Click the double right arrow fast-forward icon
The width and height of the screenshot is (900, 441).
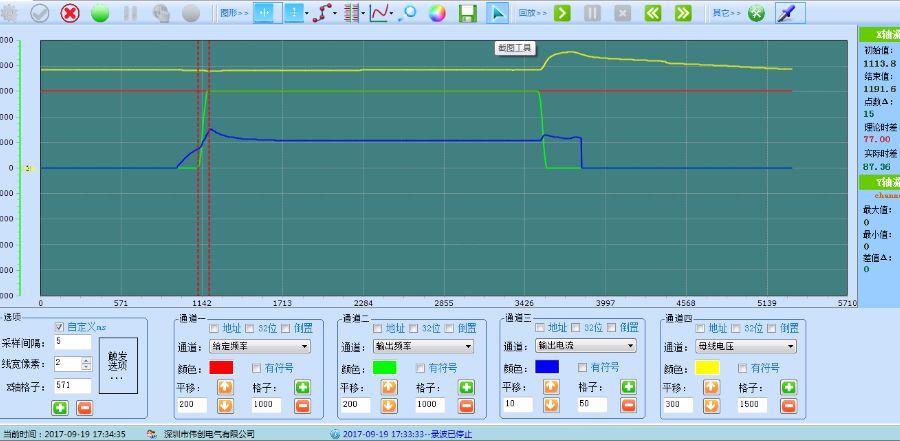pos(683,13)
